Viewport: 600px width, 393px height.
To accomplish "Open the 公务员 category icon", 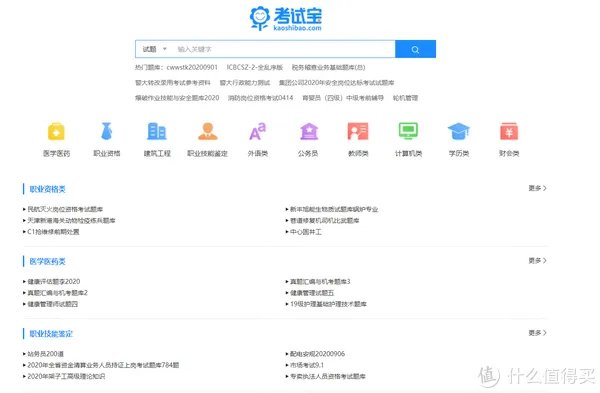I will pyautogui.click(x=308, y=131).
